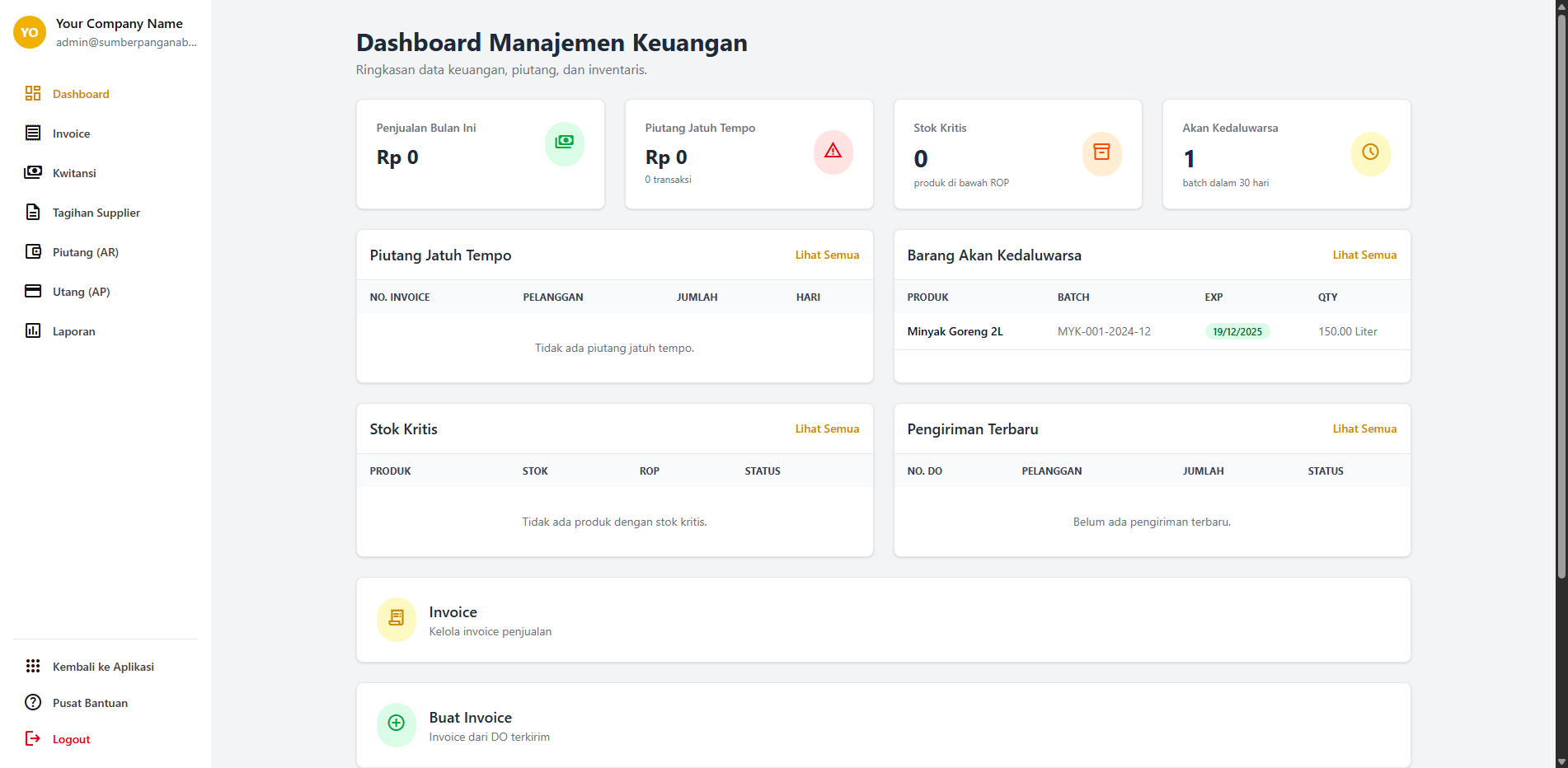
Task: Open Lihat Semua for Barang Akan Kedaluwarsa
Action: coord(1364,255)
